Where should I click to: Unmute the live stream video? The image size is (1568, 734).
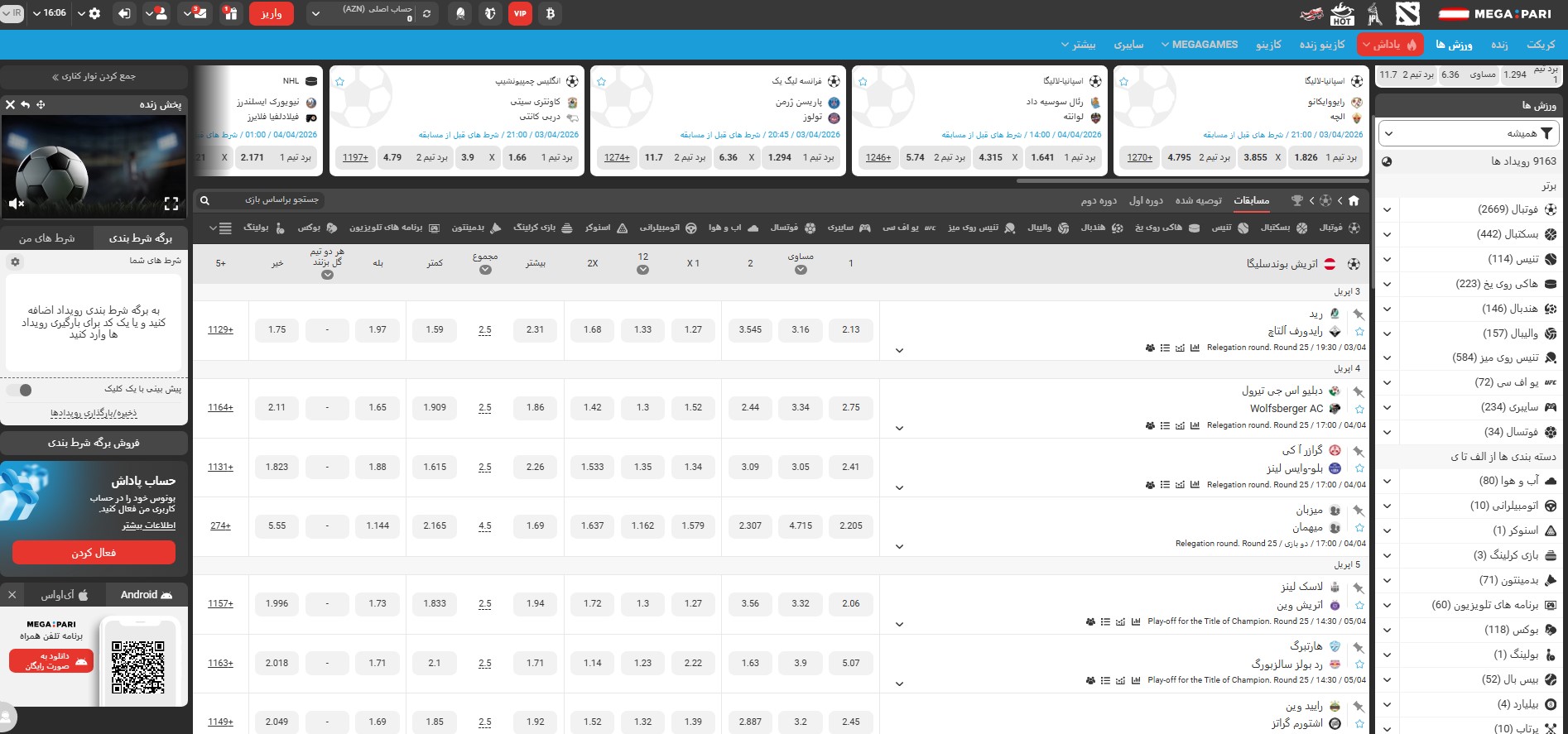point(16,204)
